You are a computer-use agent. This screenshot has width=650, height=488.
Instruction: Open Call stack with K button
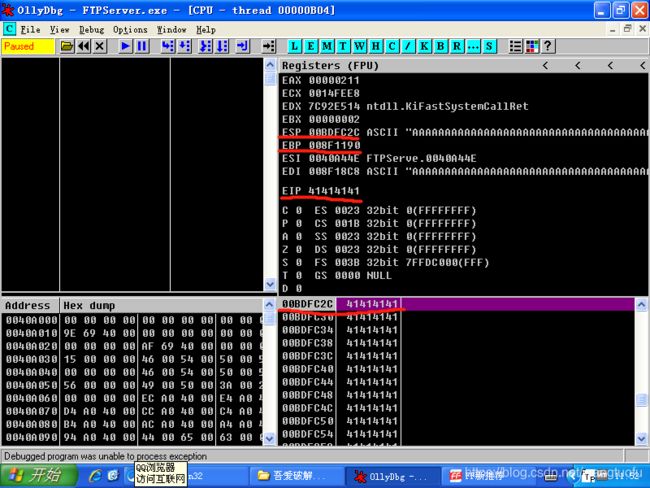(424, 46)
